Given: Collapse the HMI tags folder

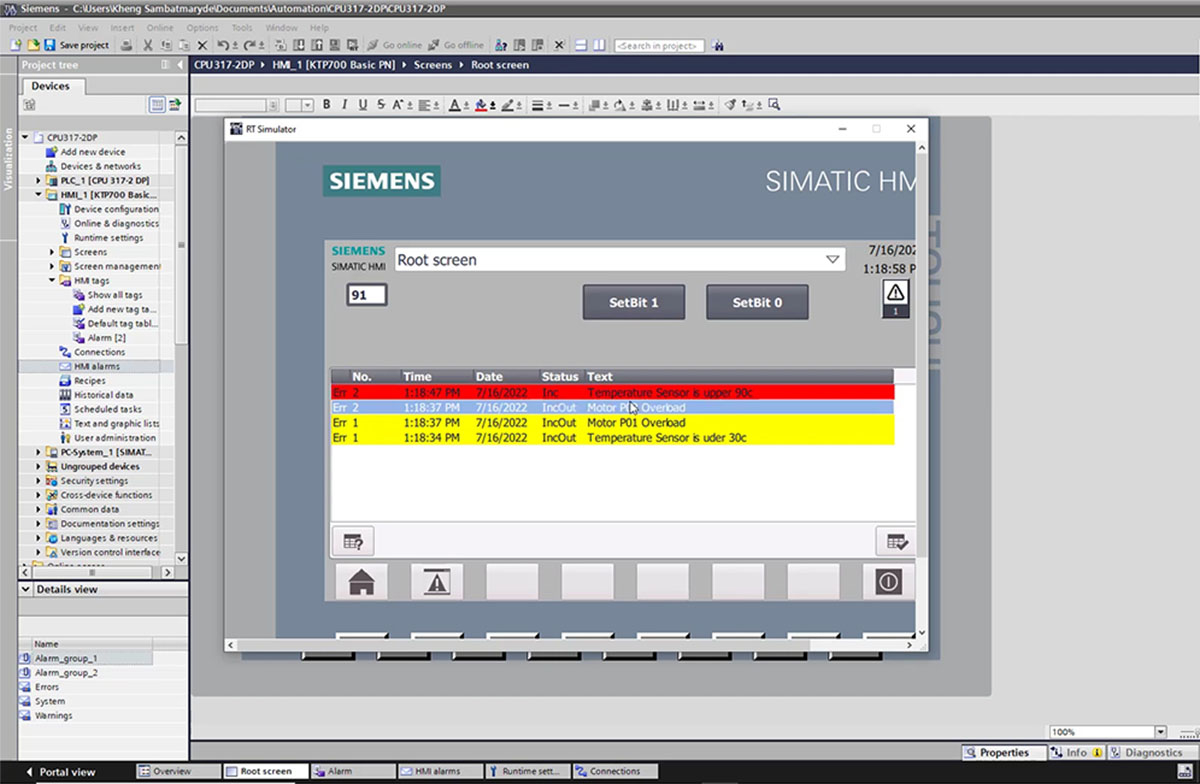Looking at the screenshot, I should pyautogui.click(x=52, y=281).
